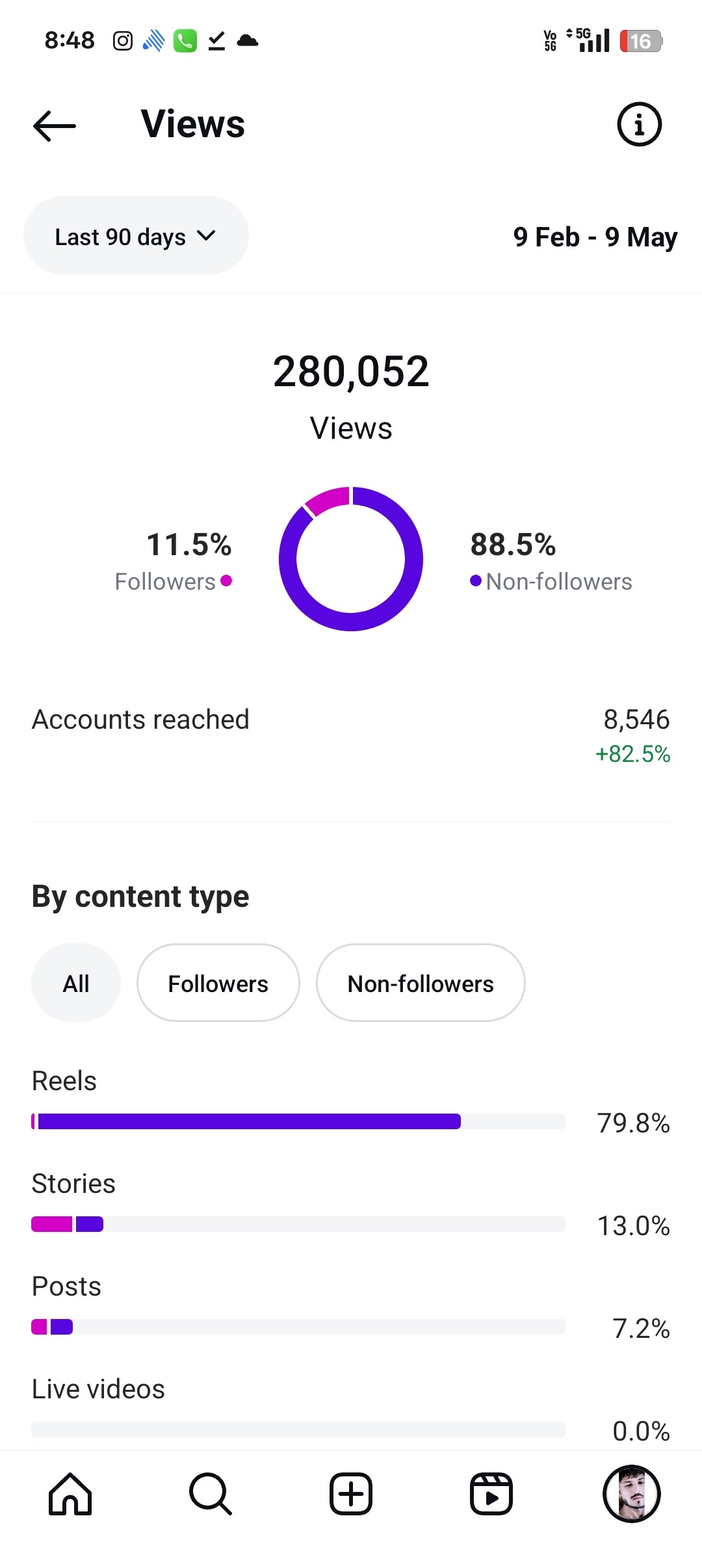This screenshot has width=702, height=1568.
Task: Click the chevron next to Last 90 days
Action: (206, 236)
